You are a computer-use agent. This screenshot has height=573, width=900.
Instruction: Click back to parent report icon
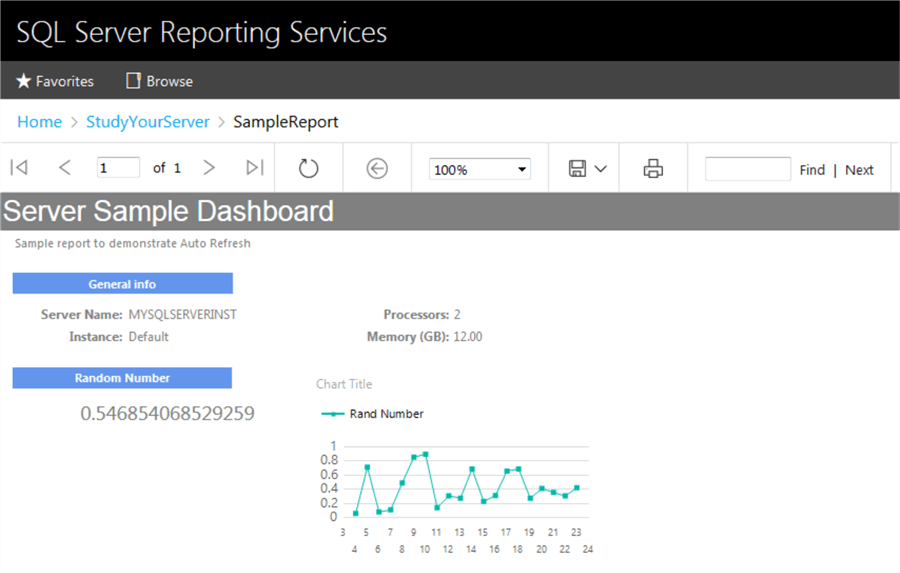click(377, 169)
